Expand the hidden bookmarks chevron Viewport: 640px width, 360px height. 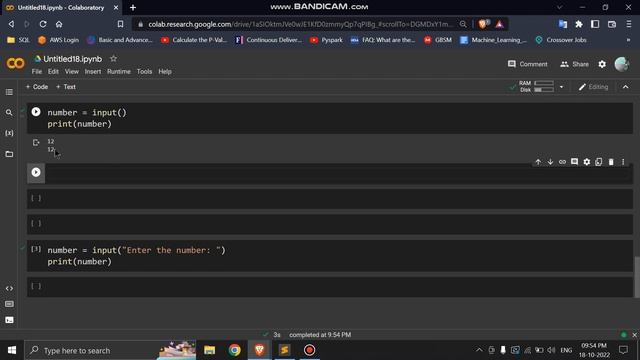(x=628, y=40)
